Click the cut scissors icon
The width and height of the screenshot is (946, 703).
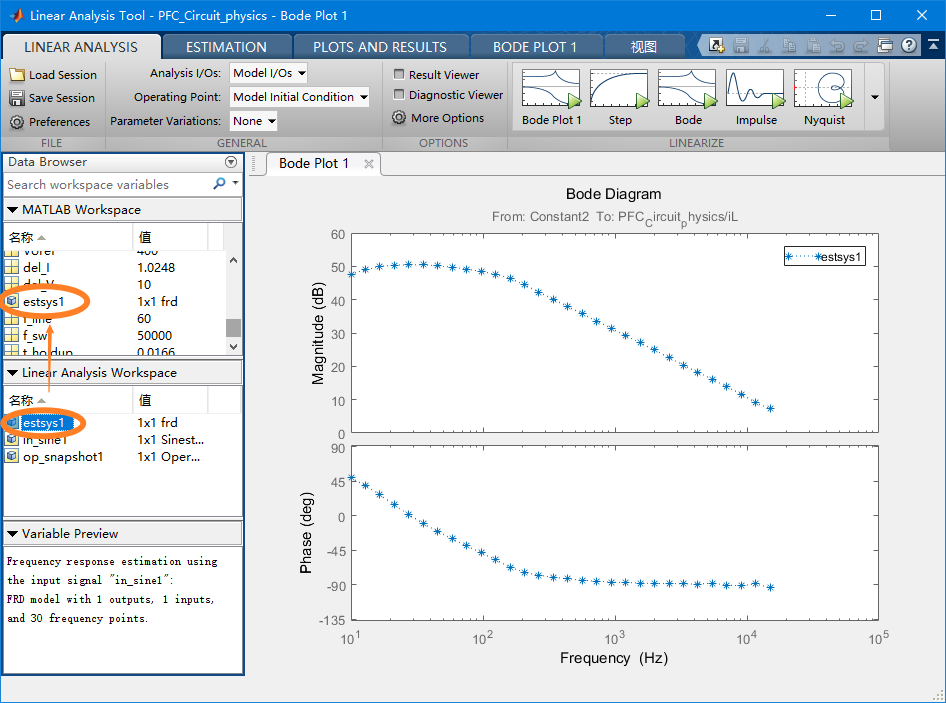click(x=765, y=45)
